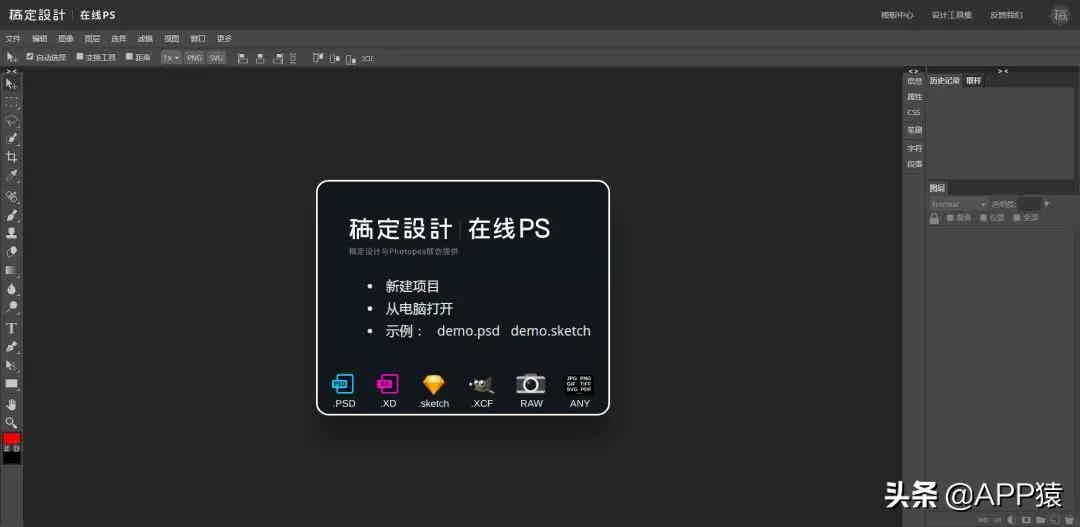Collapse the left toolbar with >< arrows

click(12, 71)
